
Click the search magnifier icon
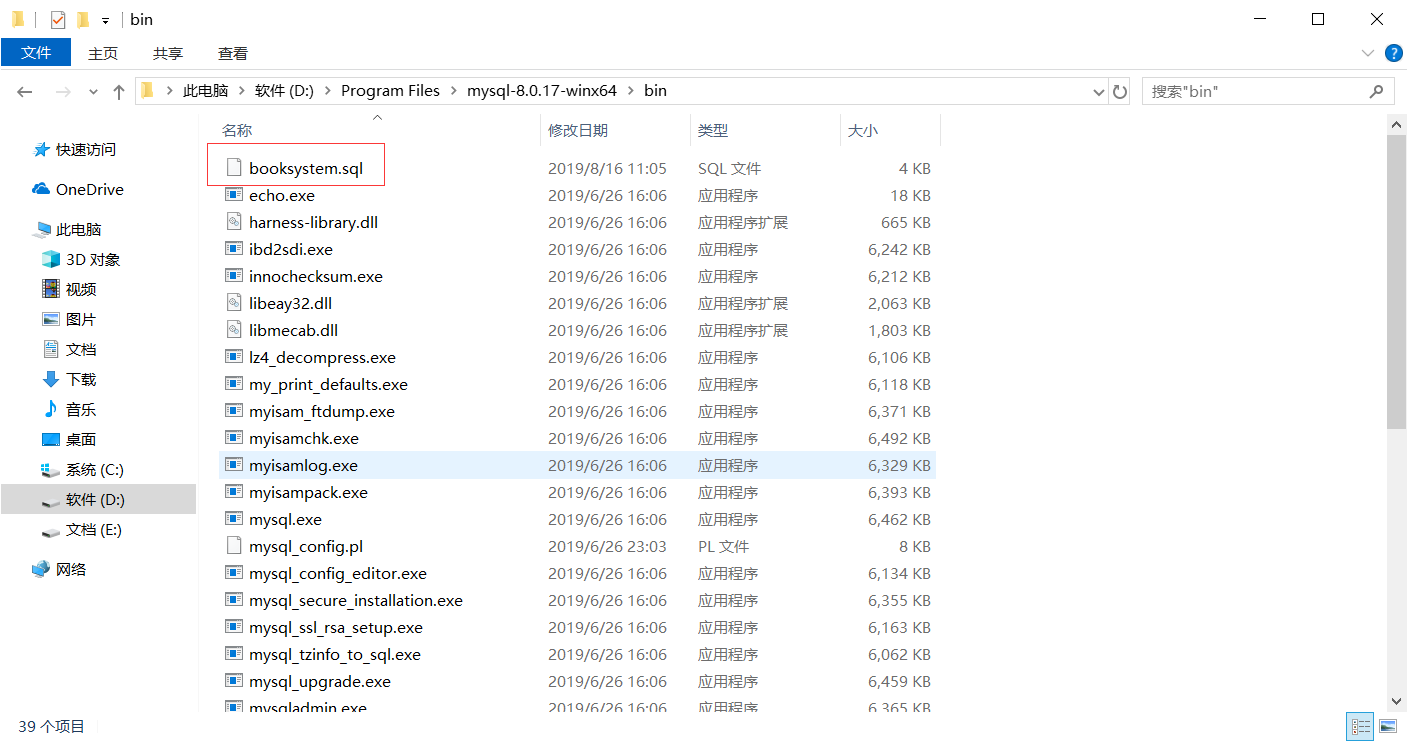pos(1376,91)
